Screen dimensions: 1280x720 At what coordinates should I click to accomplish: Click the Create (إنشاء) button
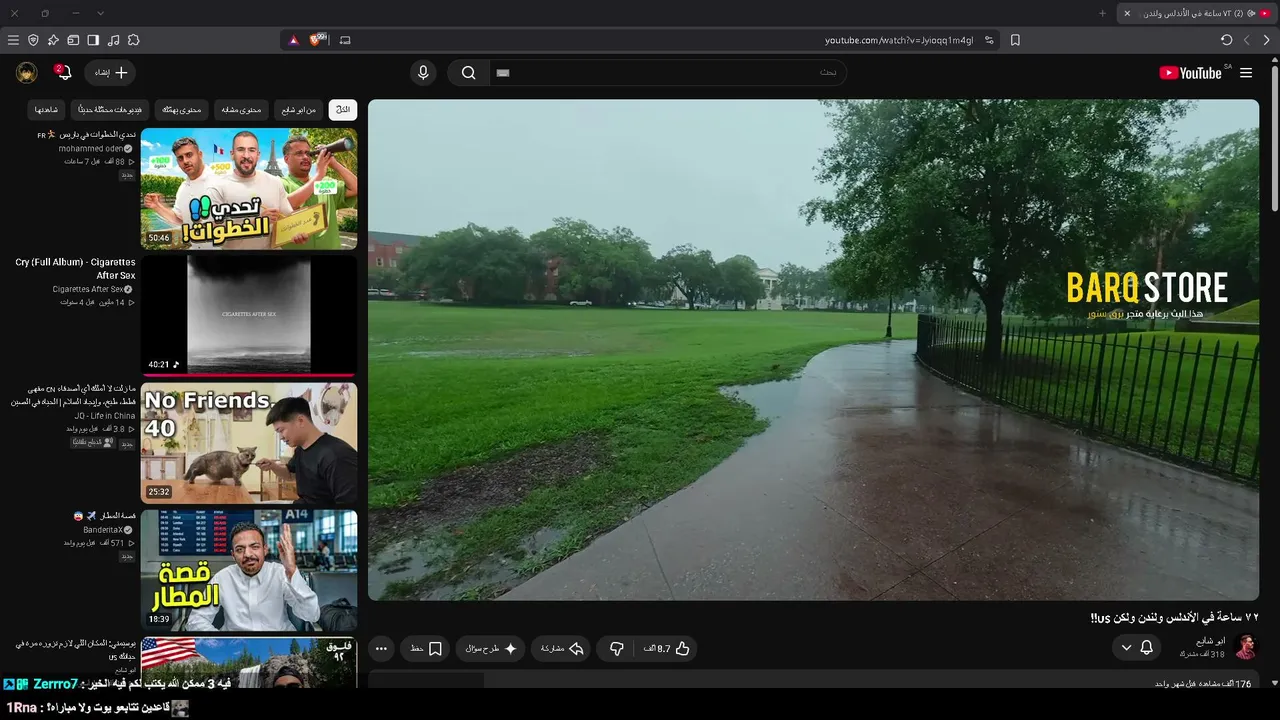[x=110, y=73]
